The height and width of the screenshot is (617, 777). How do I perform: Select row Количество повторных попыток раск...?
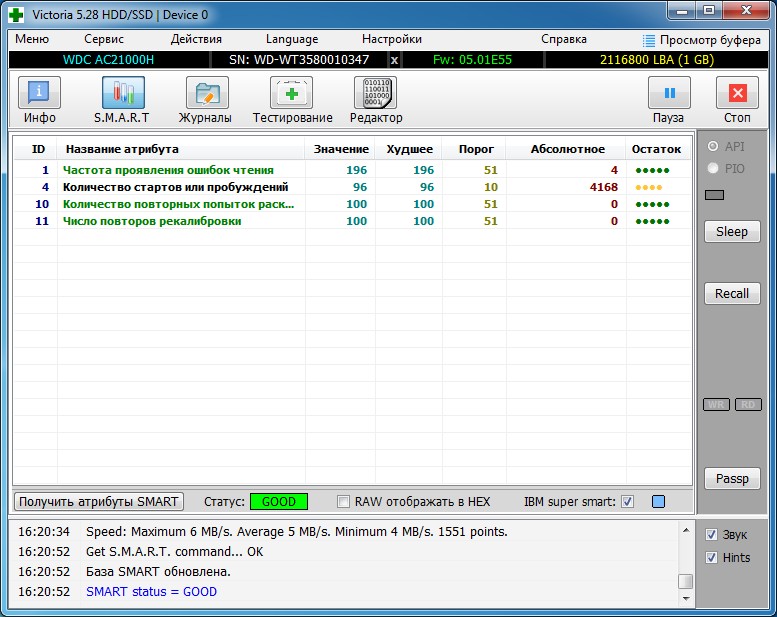click(x=352, y=204)
